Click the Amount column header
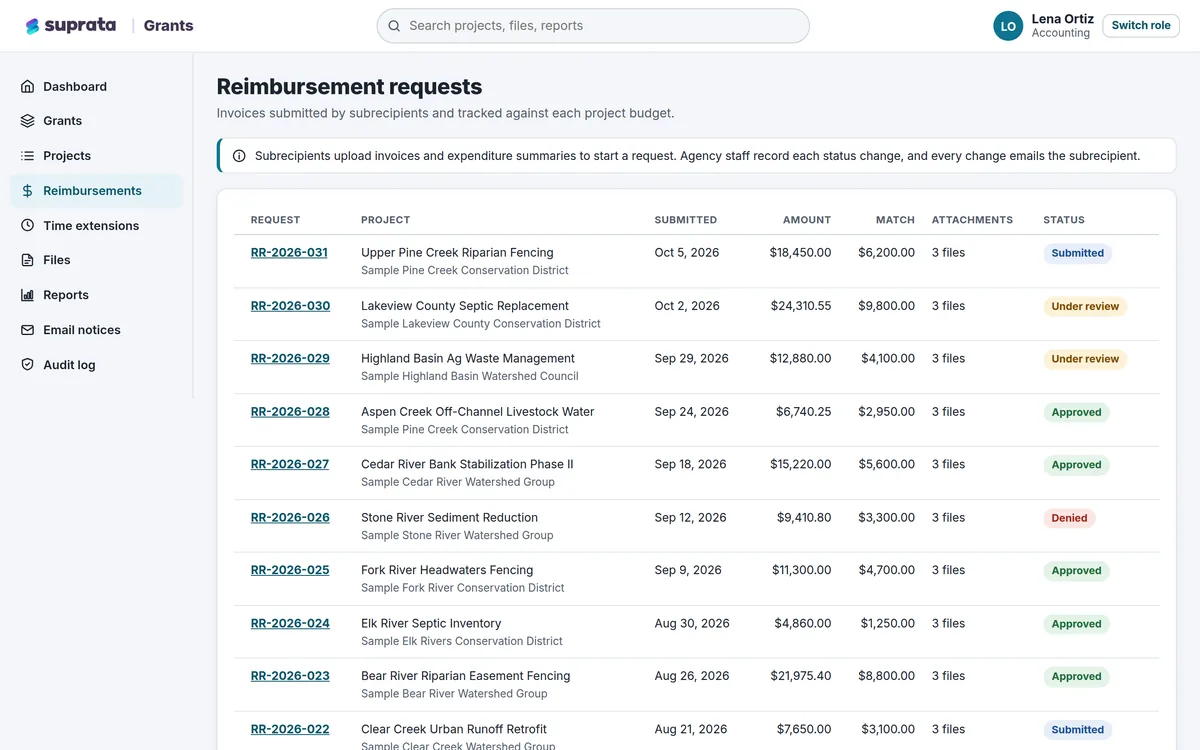Screen dimensions: 1200x750 (x=807, y=220)
